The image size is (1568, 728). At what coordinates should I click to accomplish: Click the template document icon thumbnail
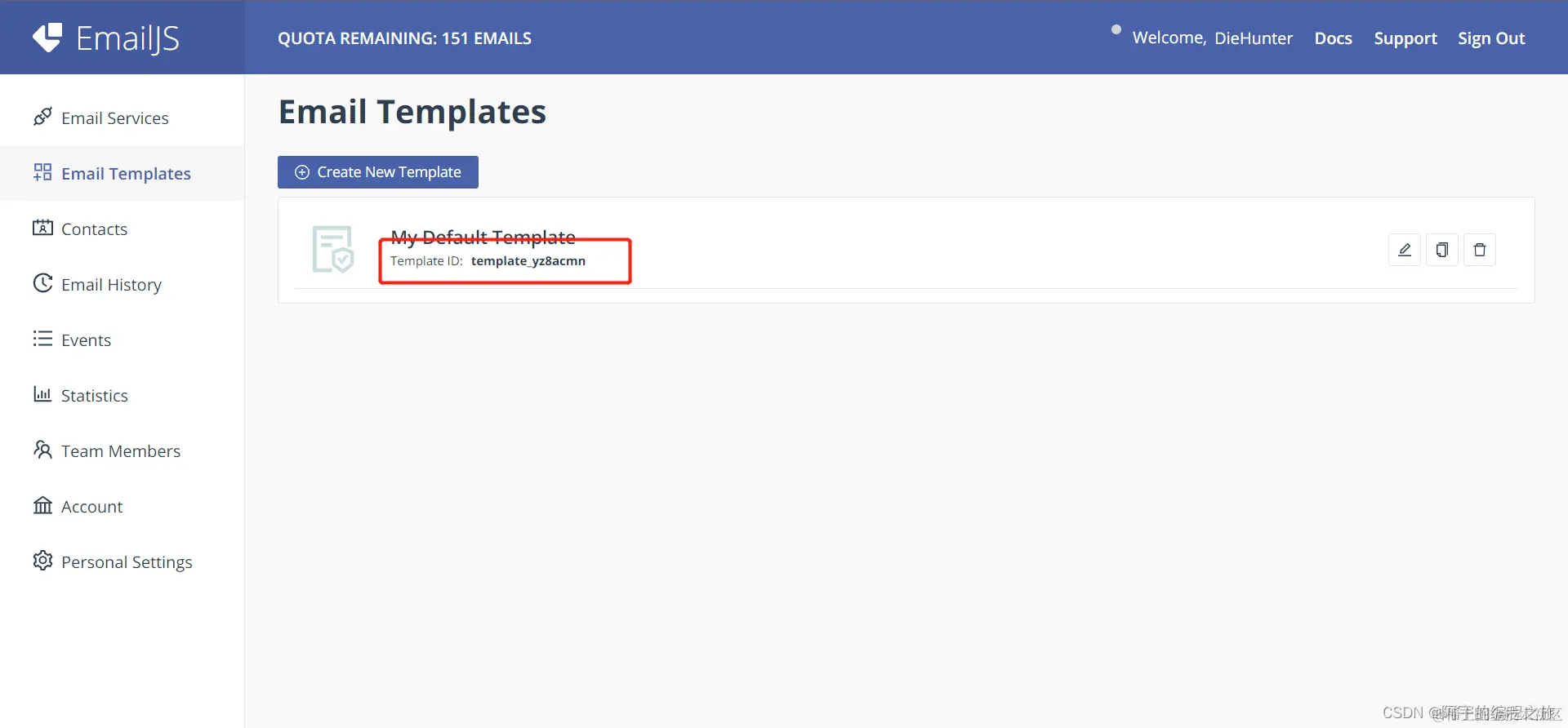[333, 249]
